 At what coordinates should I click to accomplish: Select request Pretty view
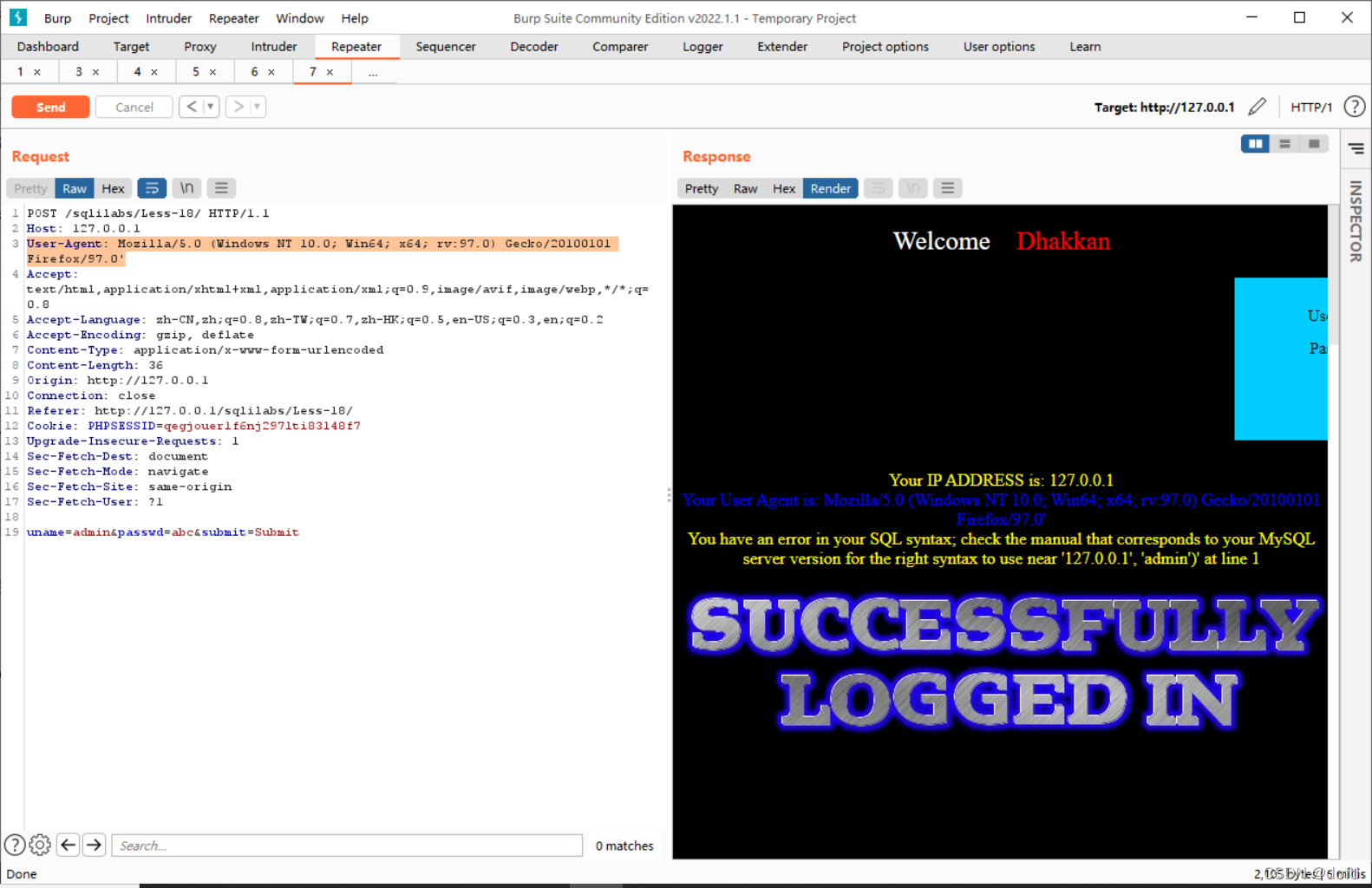[x=30, y=188]
